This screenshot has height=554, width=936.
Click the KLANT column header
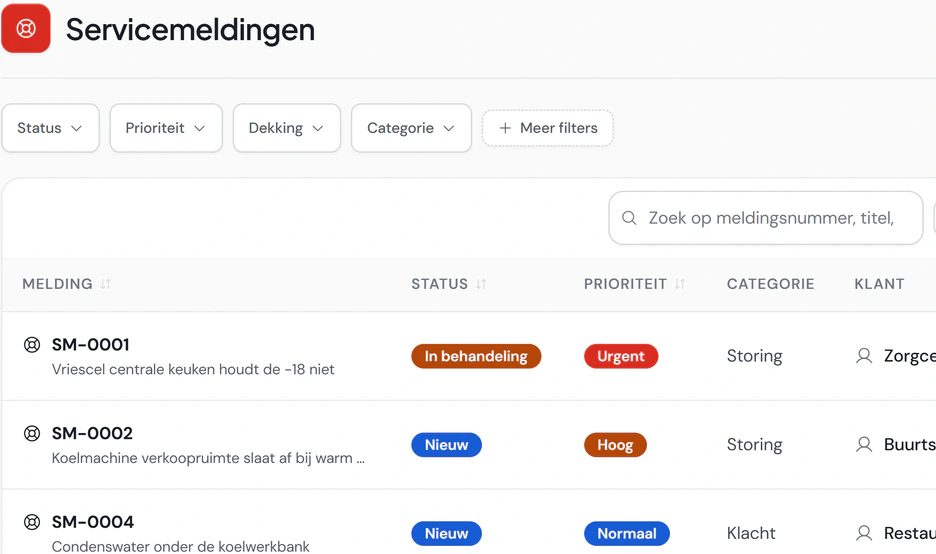click(x=879, y=284)
